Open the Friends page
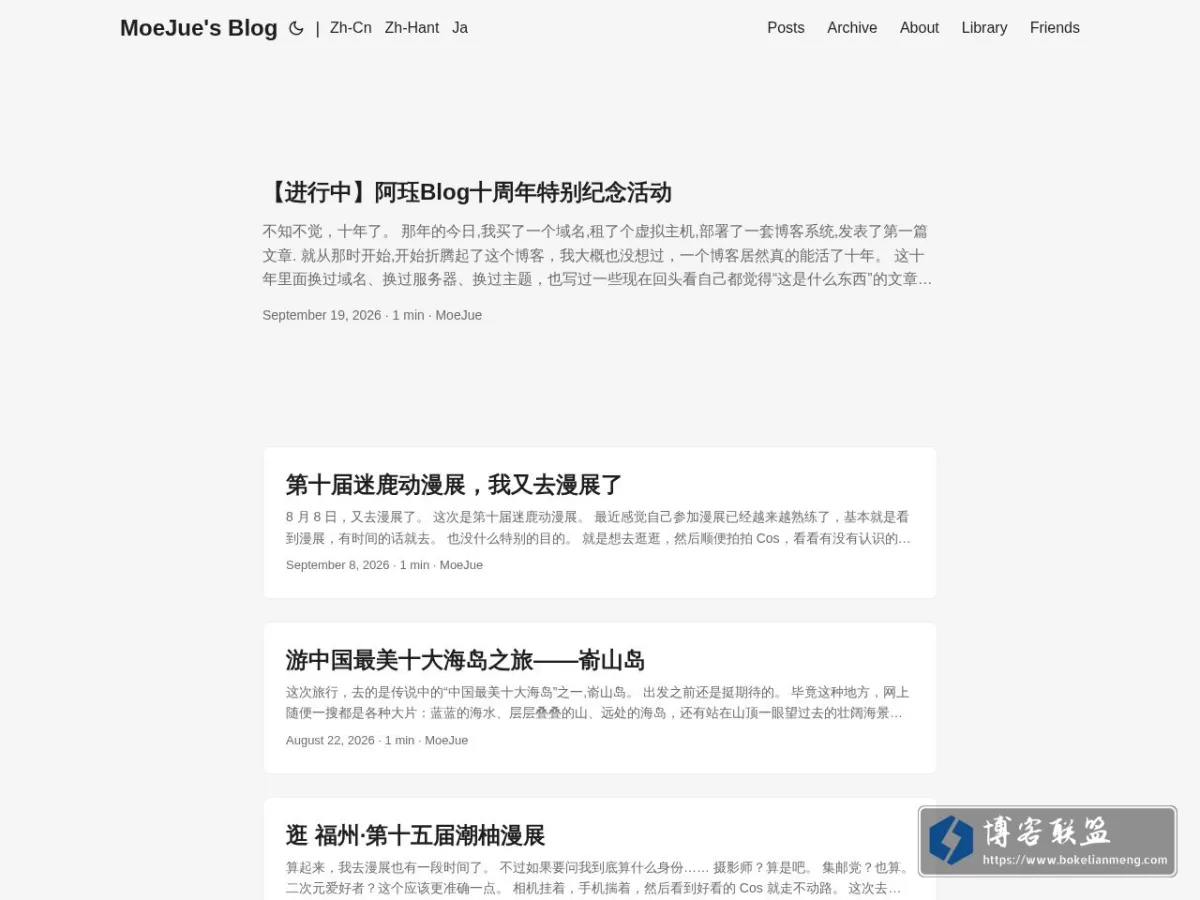This screenshot has height=900, width=1200. (x=1055, y=28)
